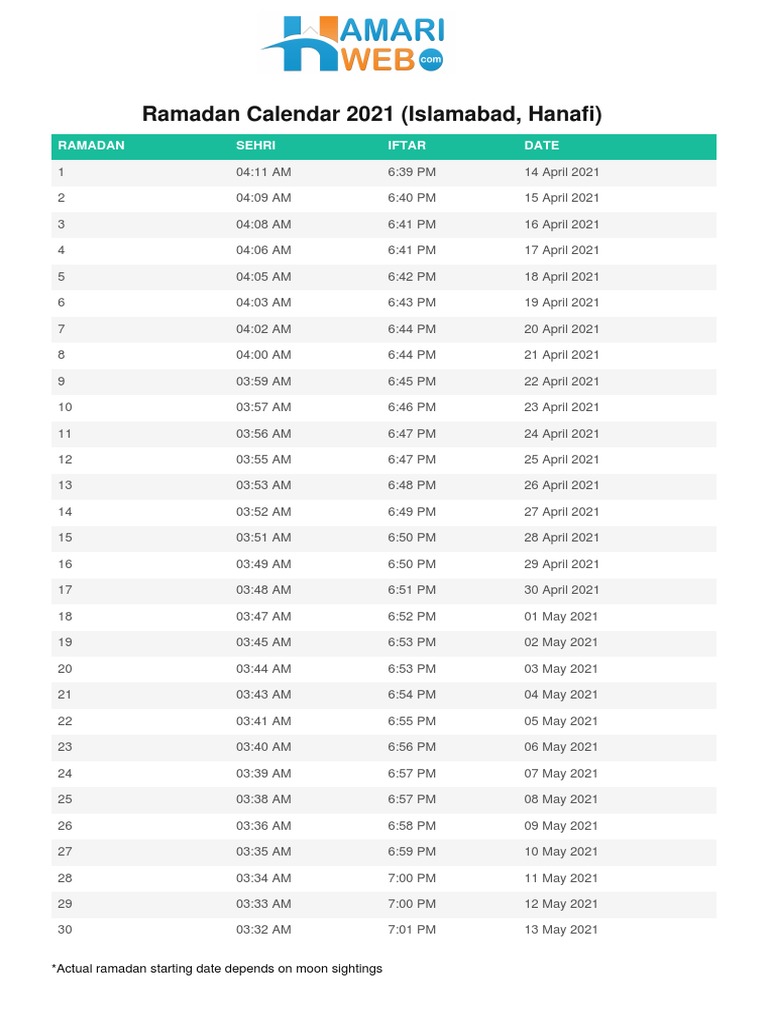Viewport: 768px width, 1024px height.
Task: Click the 6:39 PM iftar time
Action: [x=411, y=172]
